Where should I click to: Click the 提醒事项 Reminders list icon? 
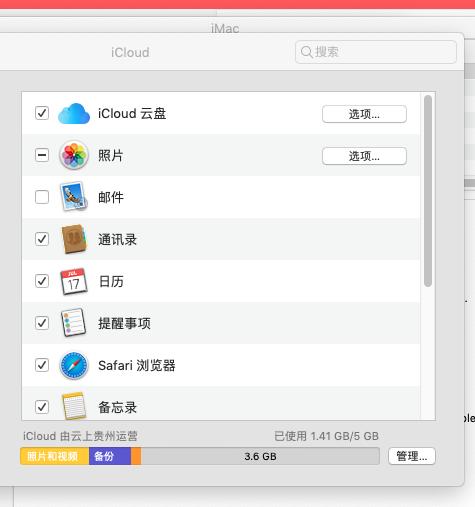pos(74,323)
